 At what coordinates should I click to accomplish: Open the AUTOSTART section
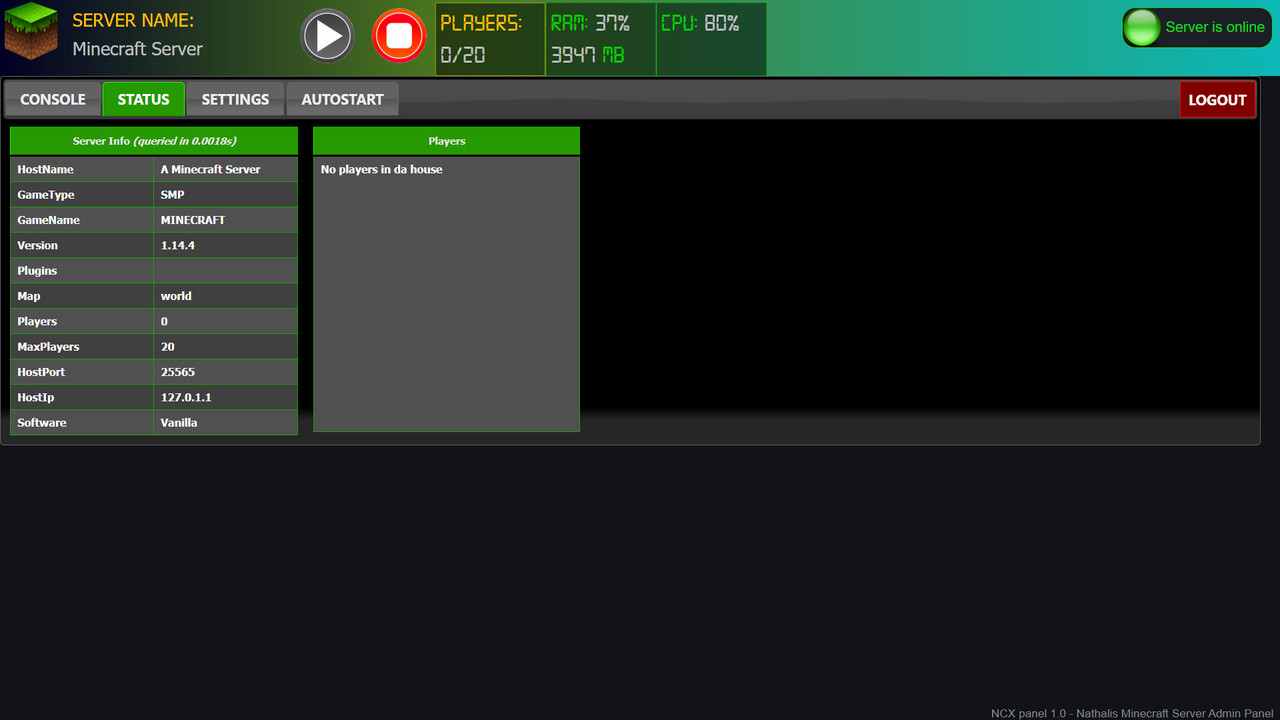(x=342, y=99)
